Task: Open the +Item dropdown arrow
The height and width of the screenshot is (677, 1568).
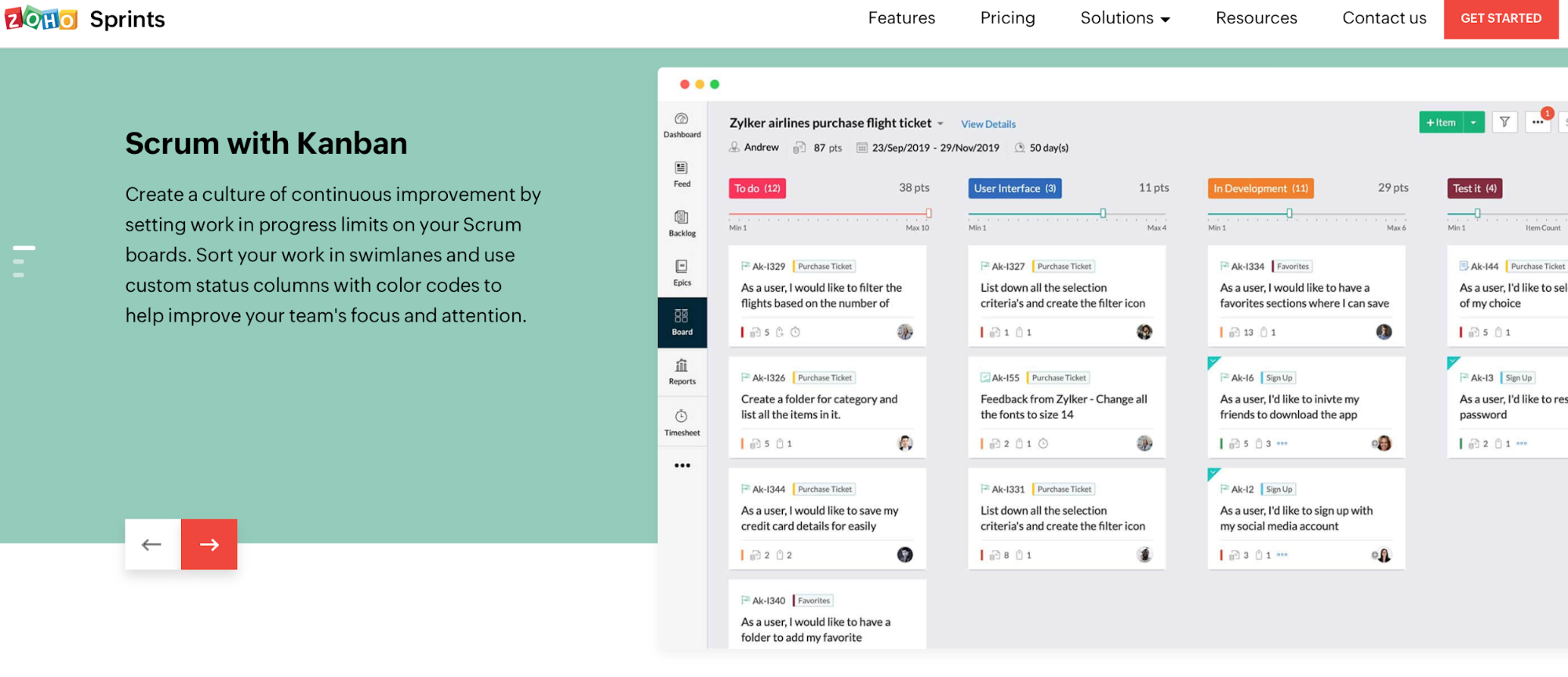Action: coord(1474,122)
